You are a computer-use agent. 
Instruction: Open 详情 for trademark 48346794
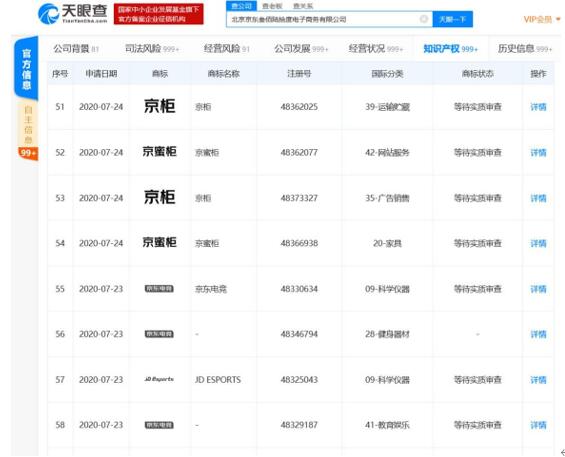pos(538,334)
